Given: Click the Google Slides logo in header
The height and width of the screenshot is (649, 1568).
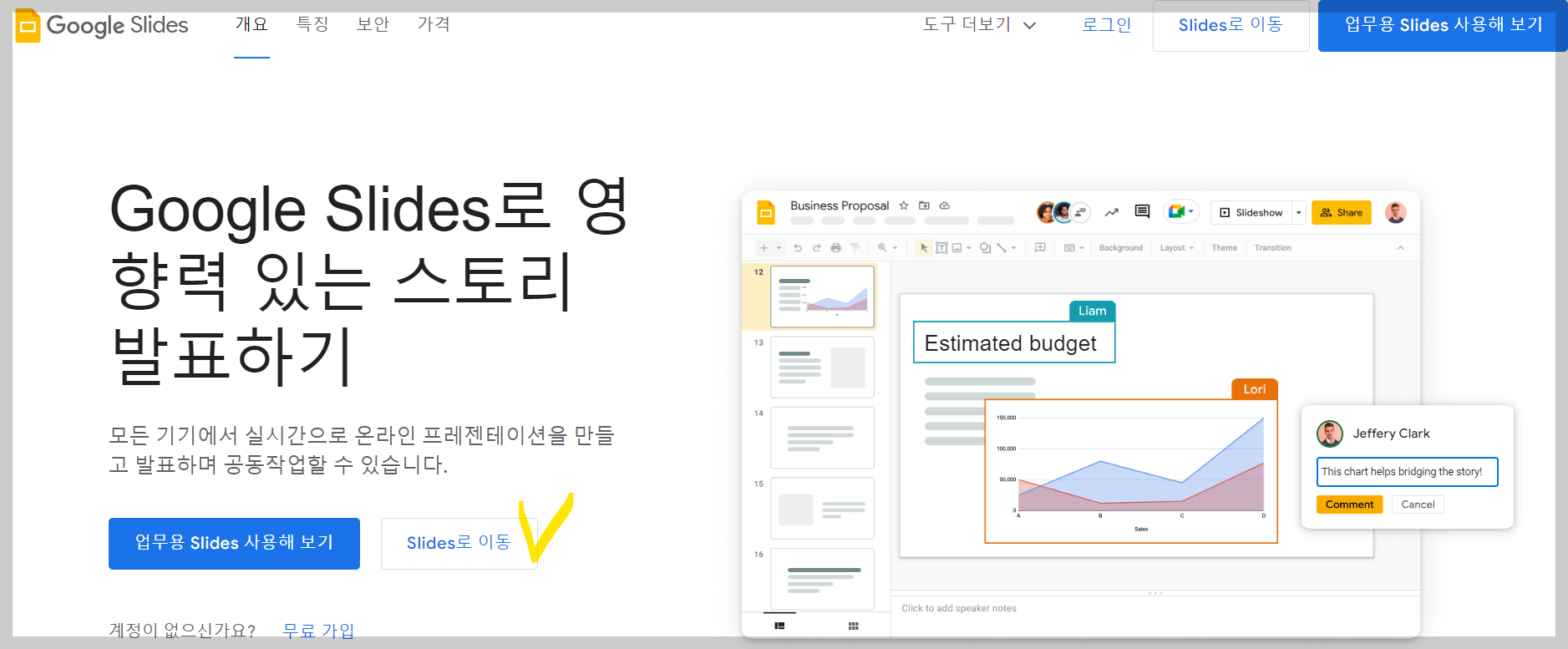Looking at the screenshot, I should pyautogui.click(x=102, y=26).
